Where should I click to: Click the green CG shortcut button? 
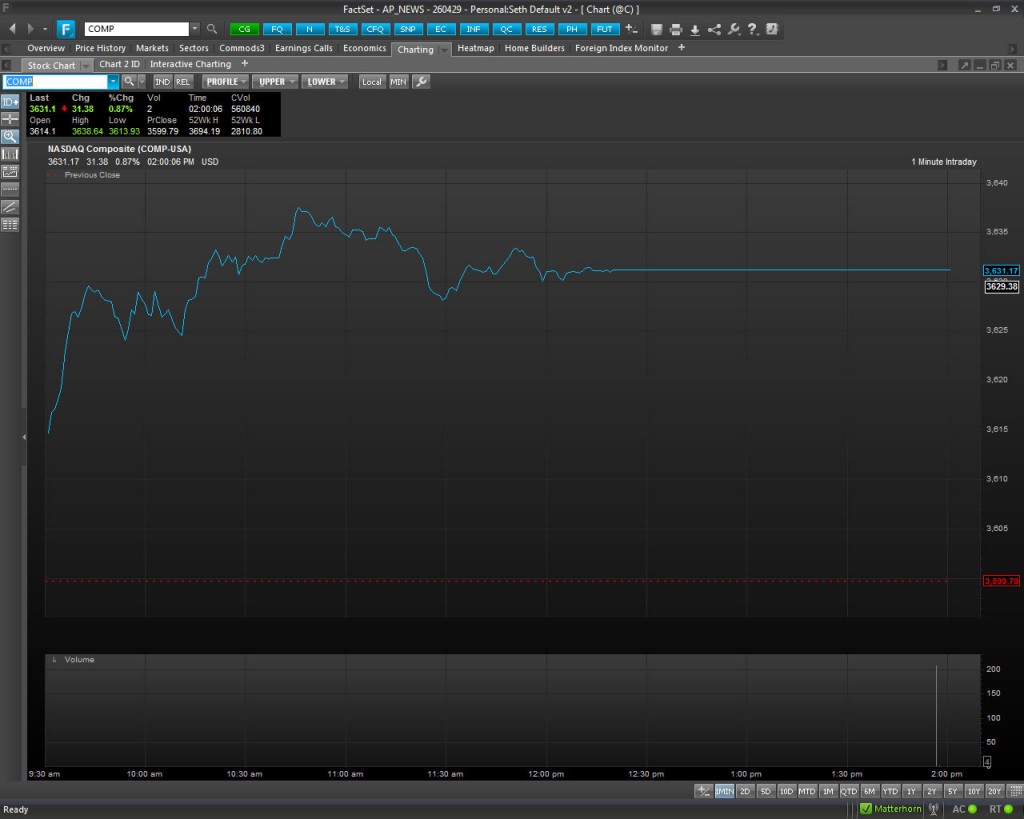(x=244, y=29)
